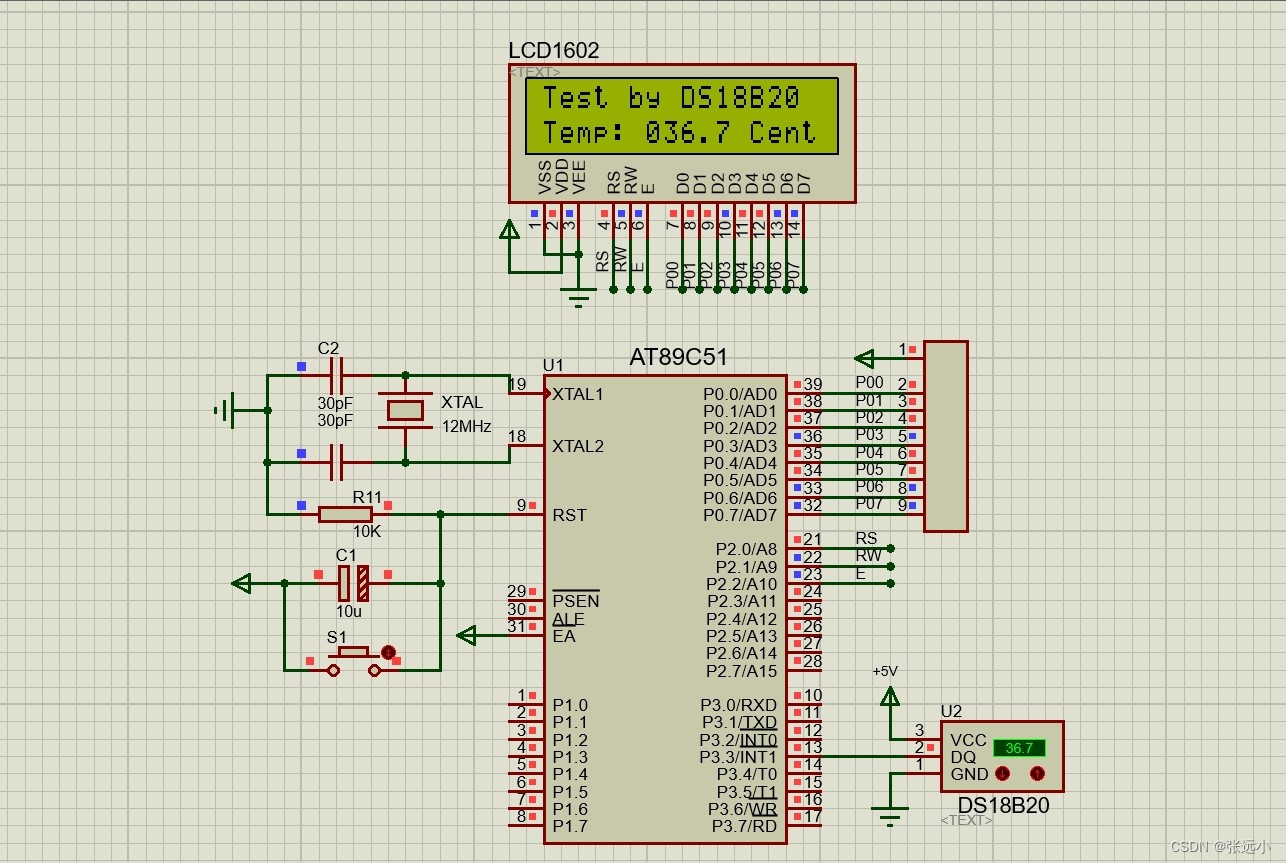The height and width of the screenshot is (863, 1286).
Task: Toggle the red actuator on switch S1
Action: (389, 652)
